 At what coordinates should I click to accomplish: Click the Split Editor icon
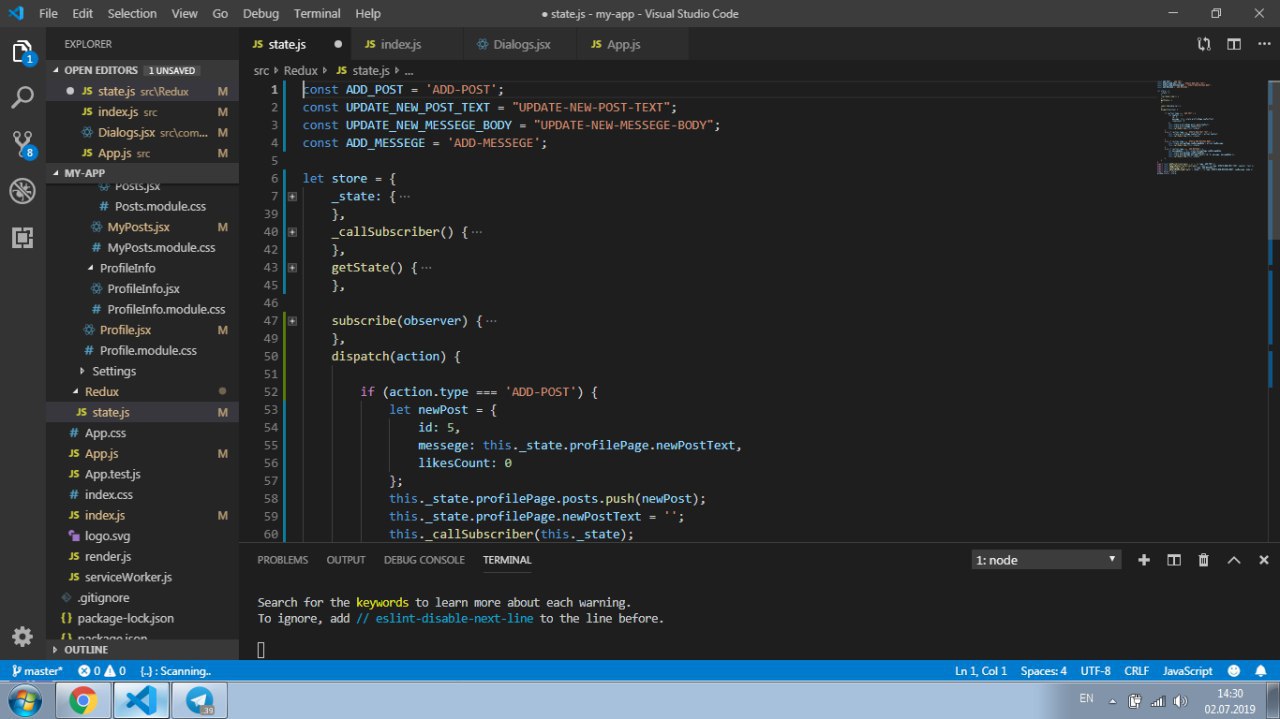coord(1234,44)
